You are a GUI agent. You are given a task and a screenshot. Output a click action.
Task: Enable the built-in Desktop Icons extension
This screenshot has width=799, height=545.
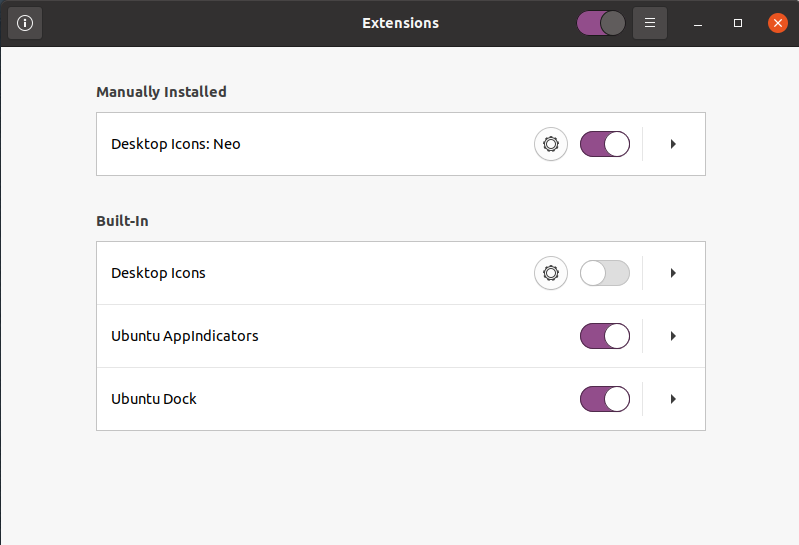click(604, 273)
